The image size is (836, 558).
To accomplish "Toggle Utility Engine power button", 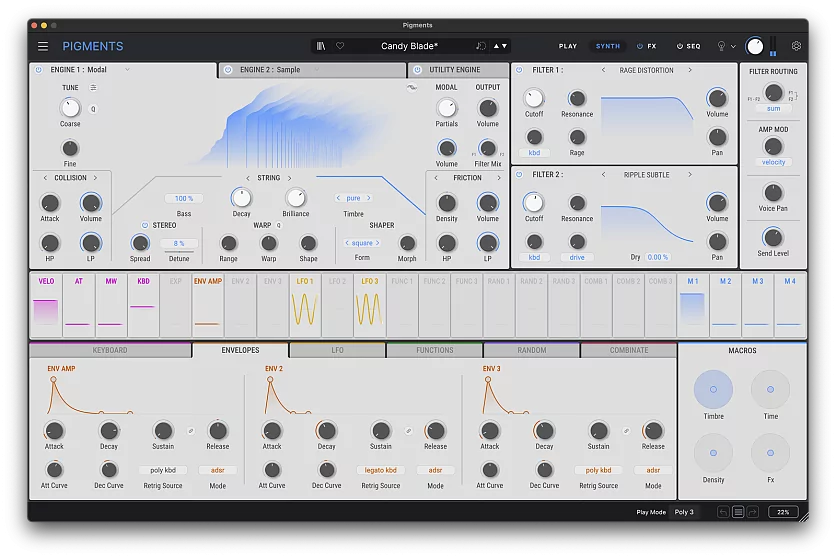I will click(417, 70).
